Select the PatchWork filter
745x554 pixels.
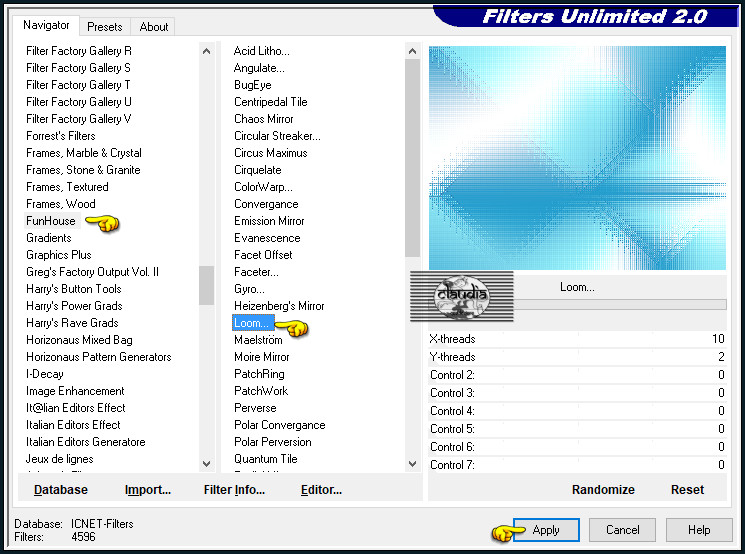pos(261,391)
